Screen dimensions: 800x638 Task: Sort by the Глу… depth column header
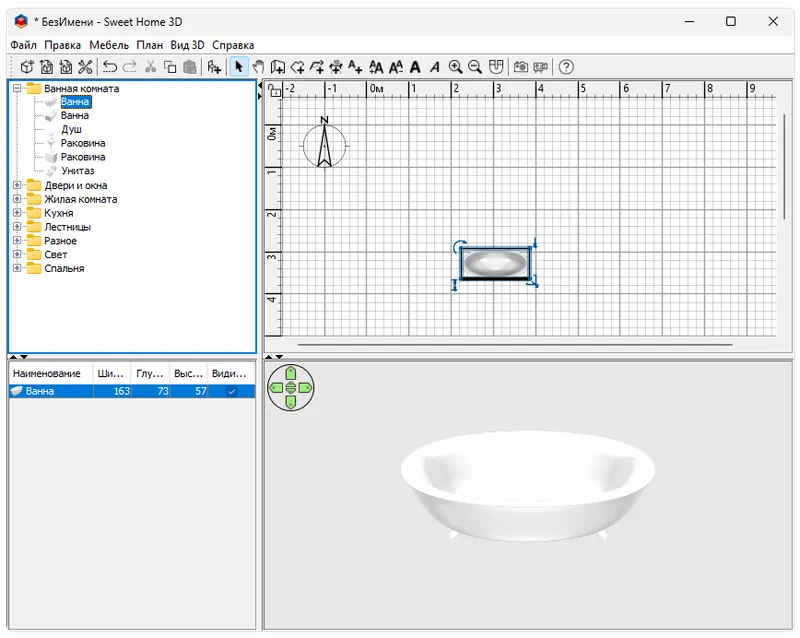[x=150, y=374]
